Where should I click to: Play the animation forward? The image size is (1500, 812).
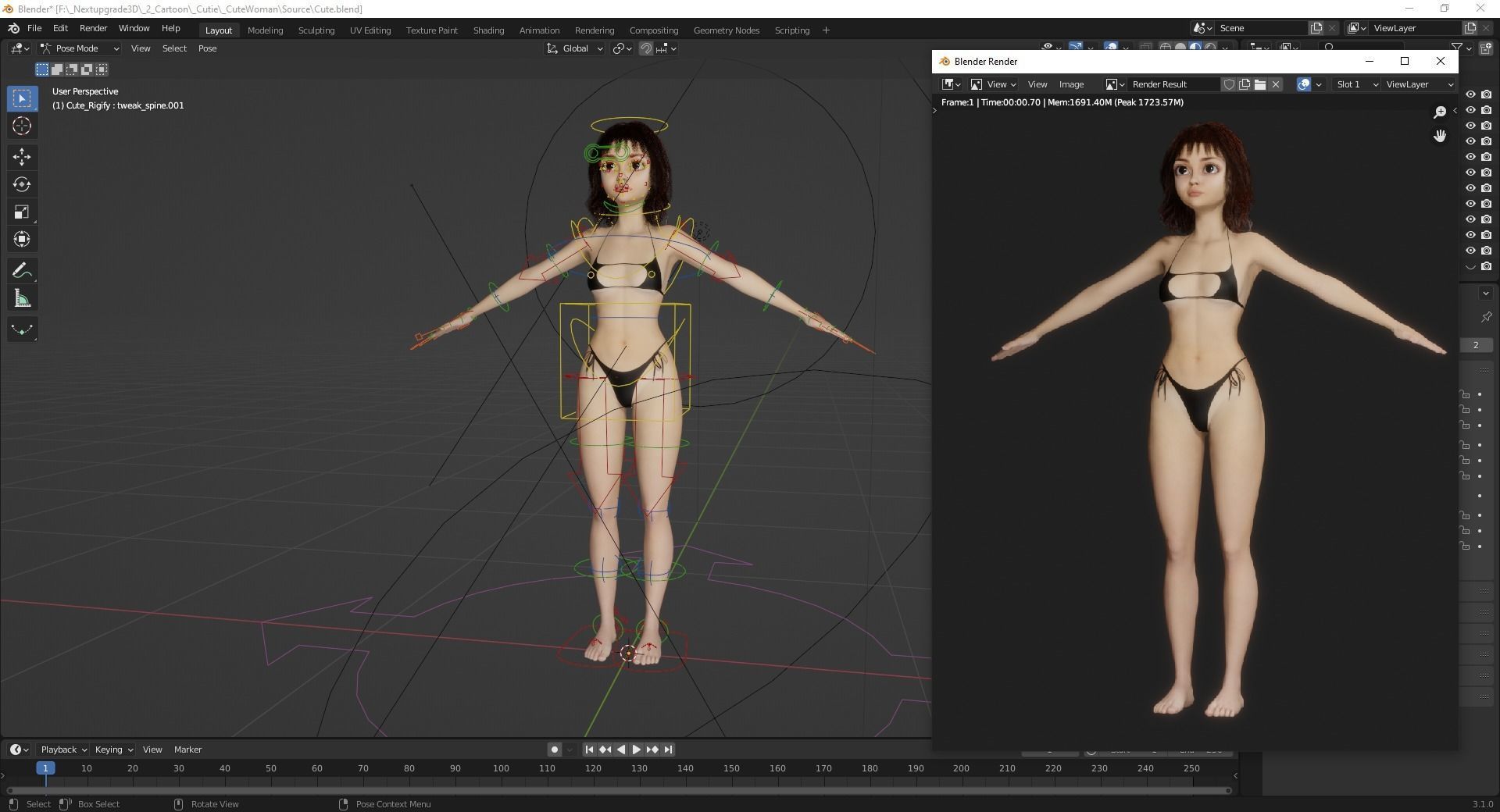tap(636, 750)
